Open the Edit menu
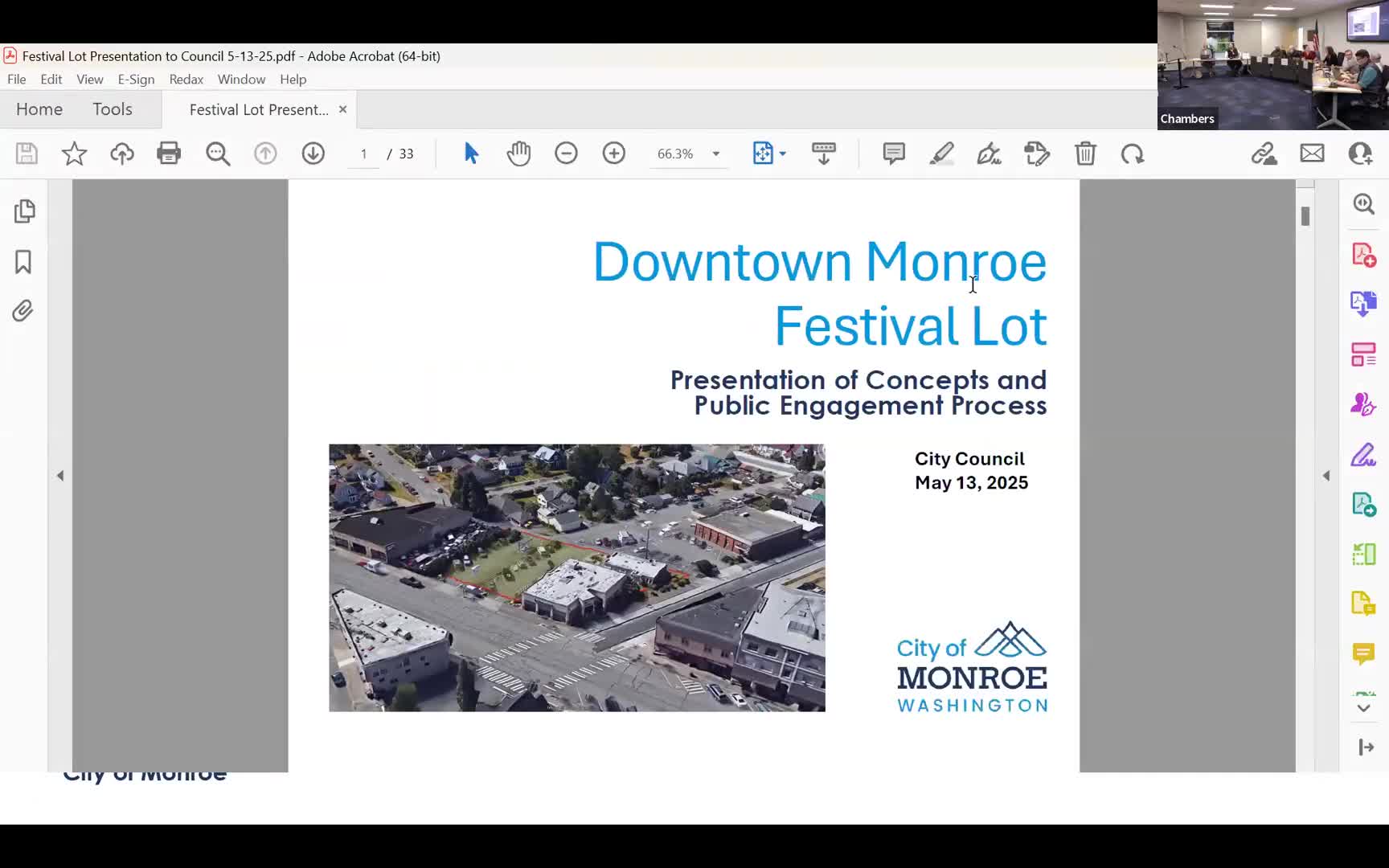The image size is (1389, 868). [51, 79]
